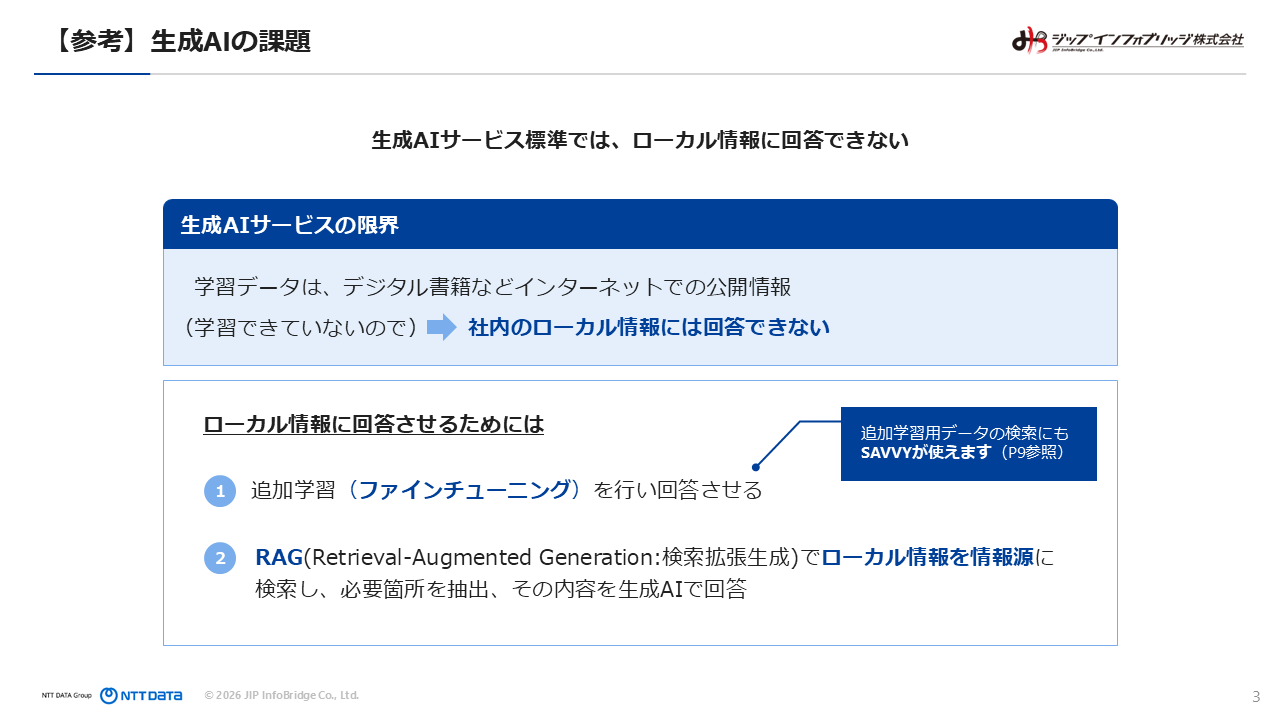Image resolution: width=1280 pixels, height=720 pixels.
Task: Click blue text （ファインチューニング）
Action: pyautogui.click(x=464, y=490)
